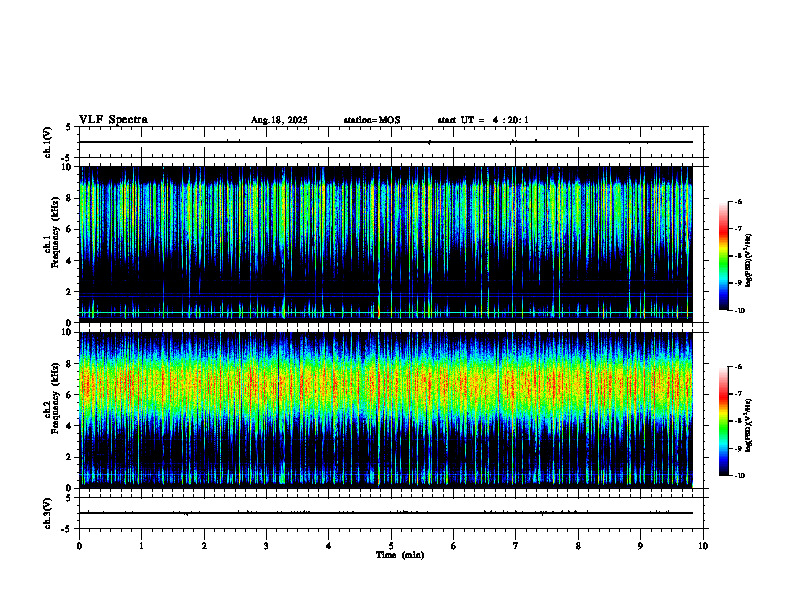This screenshot has height=612, width=792.
Task: Click the "-6" label on ch.1 color scale
Action: [x=738, y=201]
